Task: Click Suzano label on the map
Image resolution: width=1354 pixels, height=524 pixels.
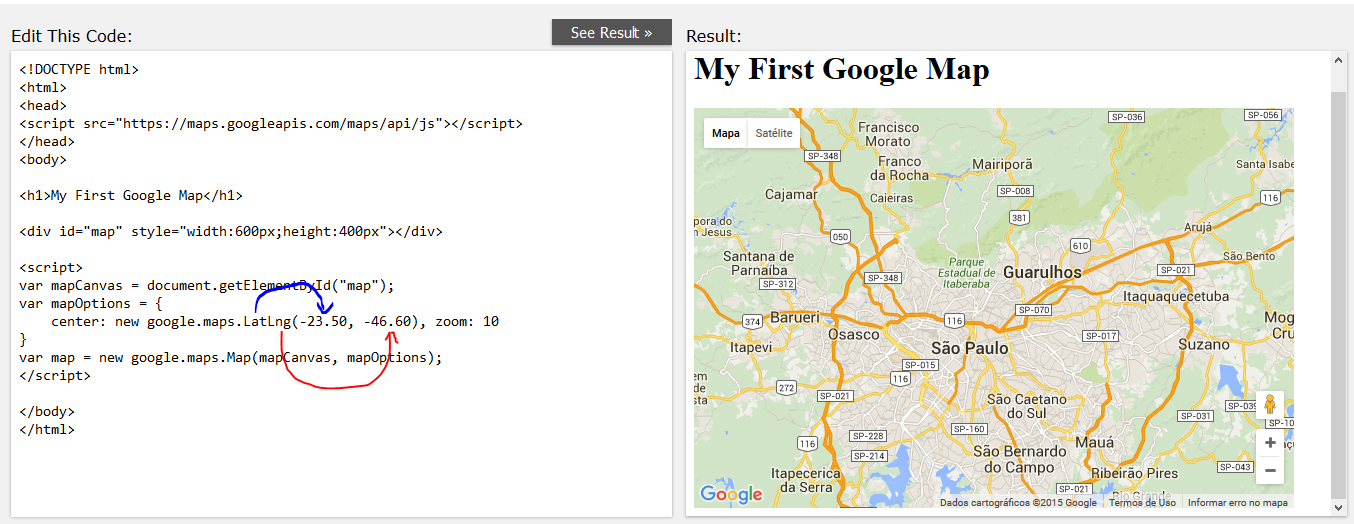Action: 1203,344
